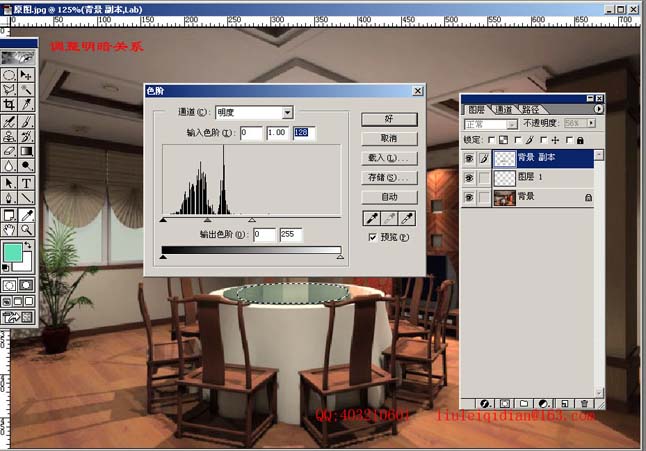Screen dimensions: 646x451
Task: Select the Notes tool
Action: [9, 215]
